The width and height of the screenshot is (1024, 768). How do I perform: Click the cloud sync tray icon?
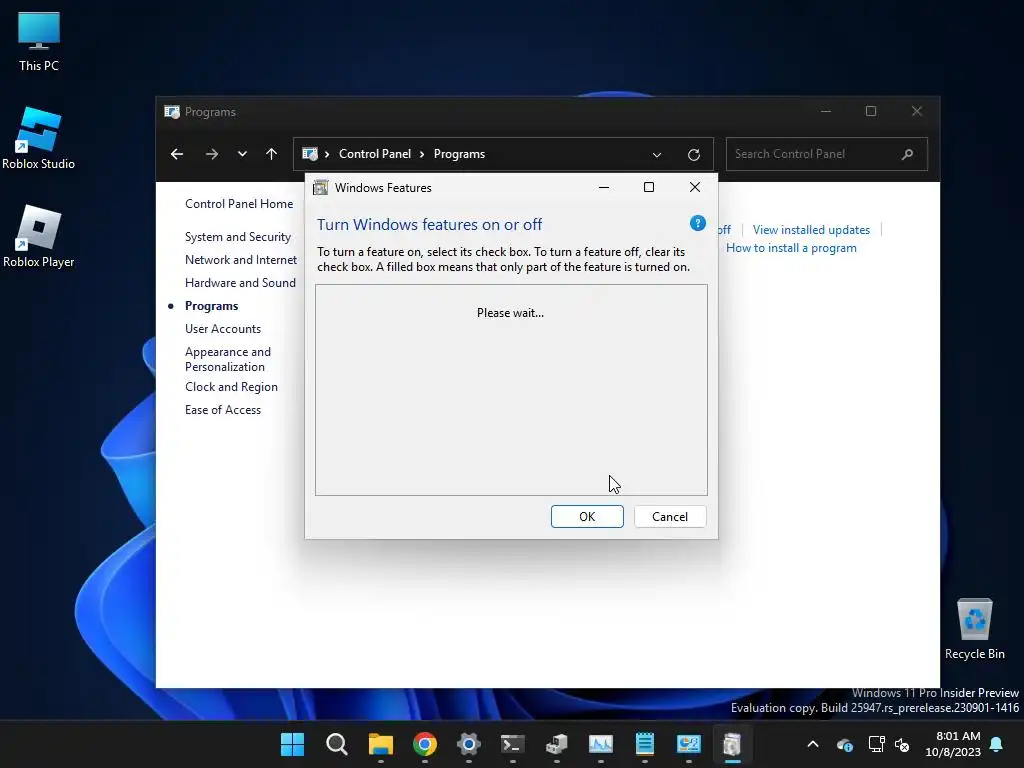pyautogui.click(x=844, y=744)
